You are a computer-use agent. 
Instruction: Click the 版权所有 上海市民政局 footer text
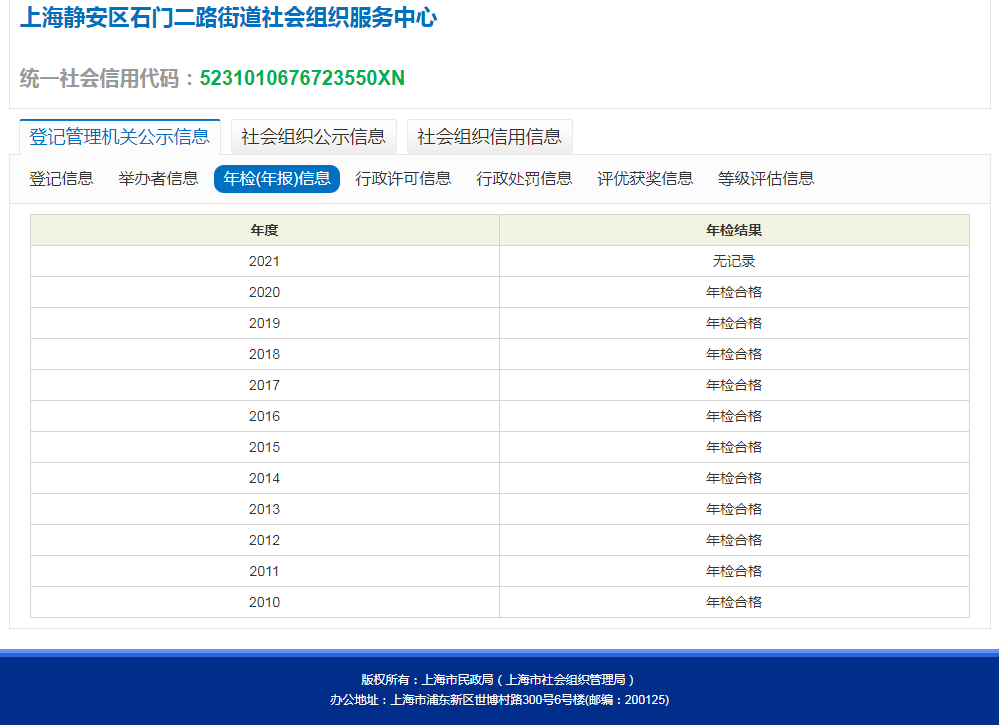point(498,679)
